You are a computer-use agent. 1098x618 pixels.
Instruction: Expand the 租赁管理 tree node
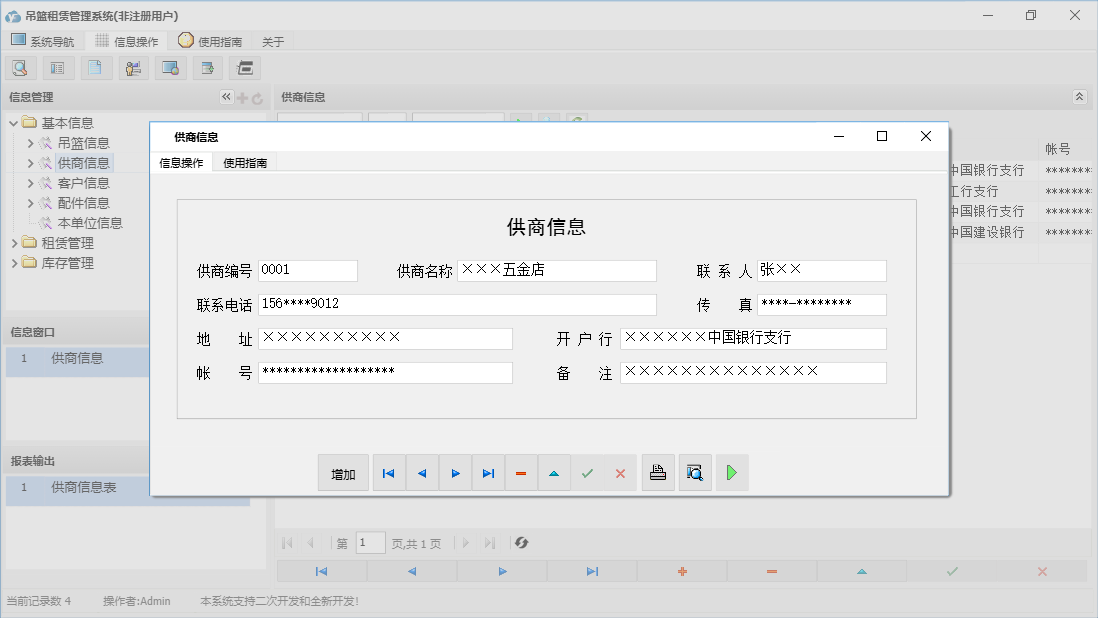point(14,243)
